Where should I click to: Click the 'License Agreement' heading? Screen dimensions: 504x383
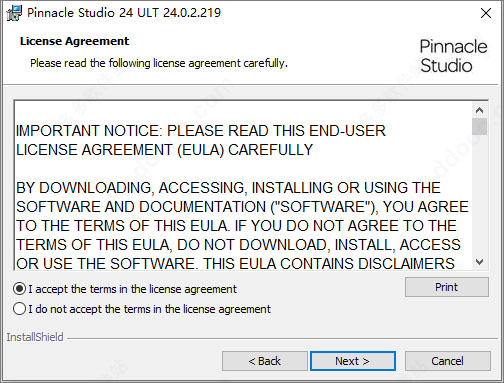(74, 41)
